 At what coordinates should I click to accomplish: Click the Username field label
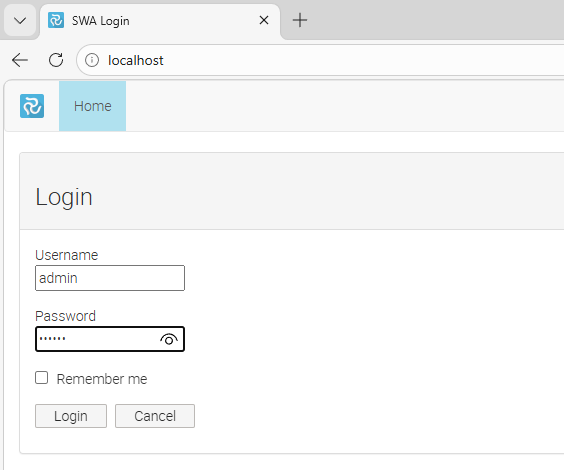click(x=67, y=255)
